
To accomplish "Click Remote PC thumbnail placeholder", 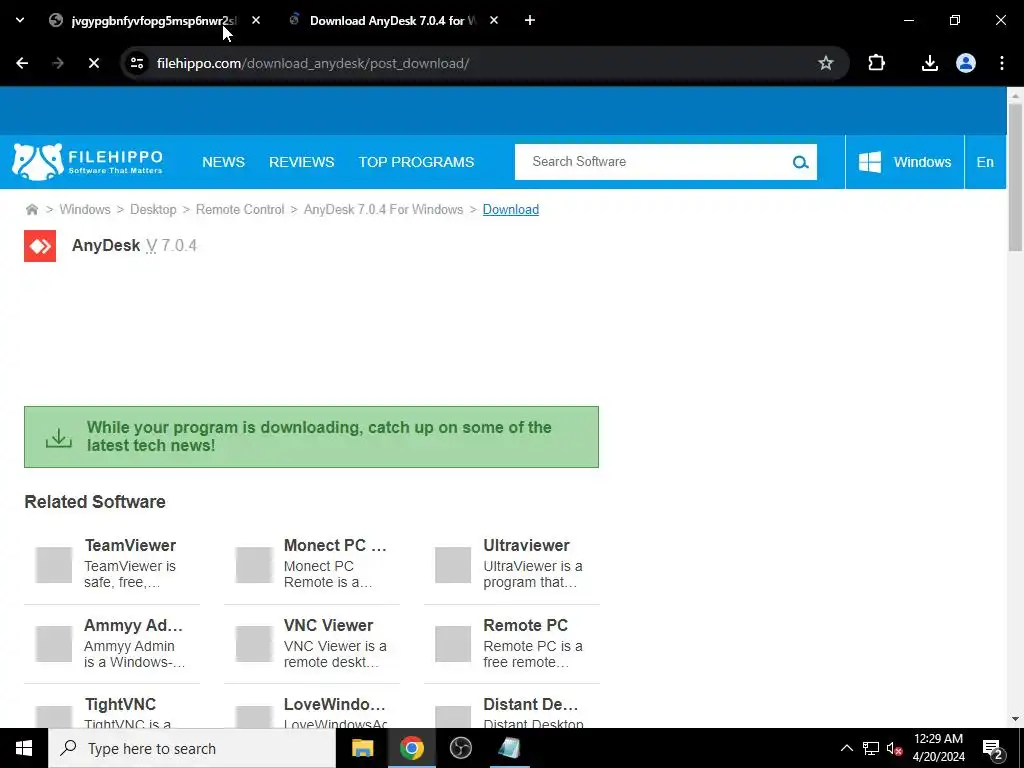I will (x=453, y=644).
